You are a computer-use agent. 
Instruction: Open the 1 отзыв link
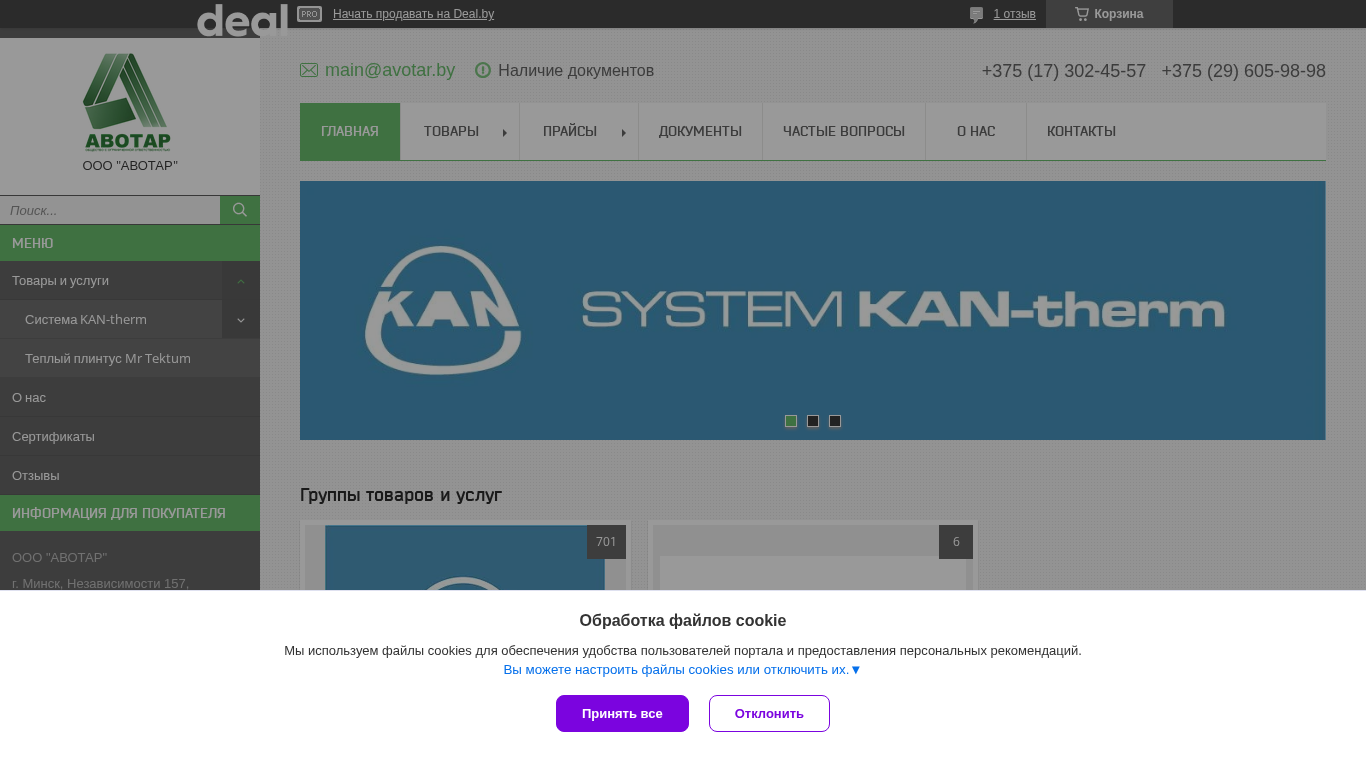(1014, 14)
